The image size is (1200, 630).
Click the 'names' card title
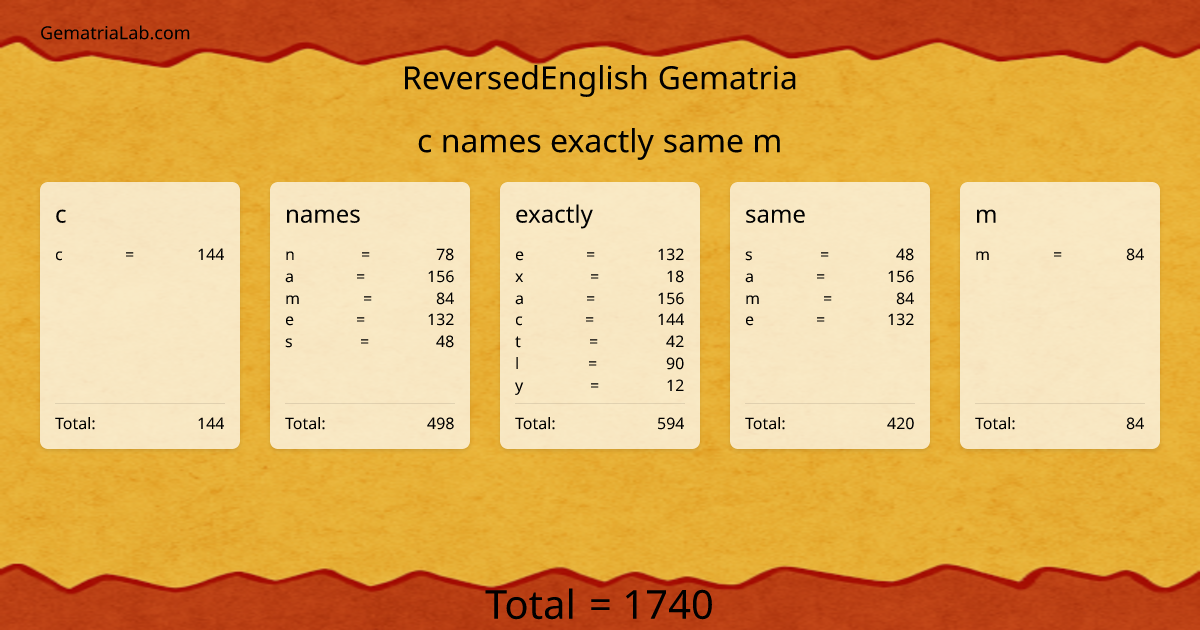click(323, 214)
